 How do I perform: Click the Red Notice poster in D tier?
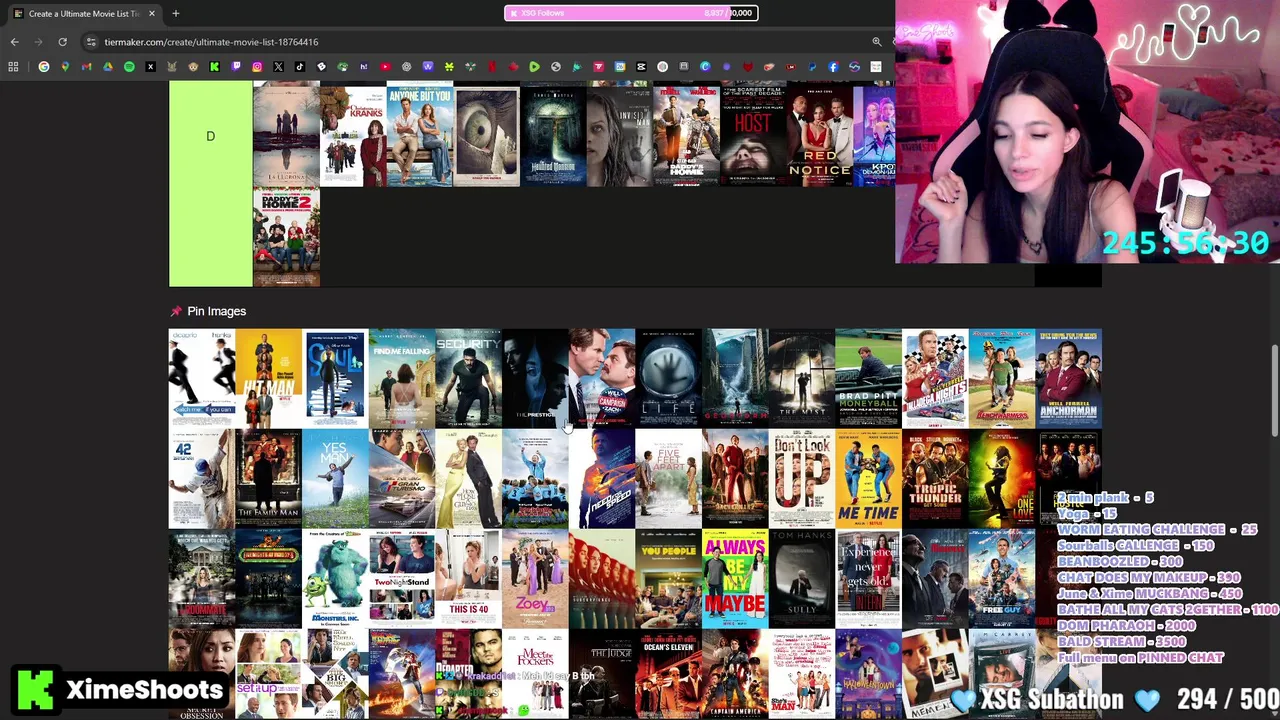point(819,136)
